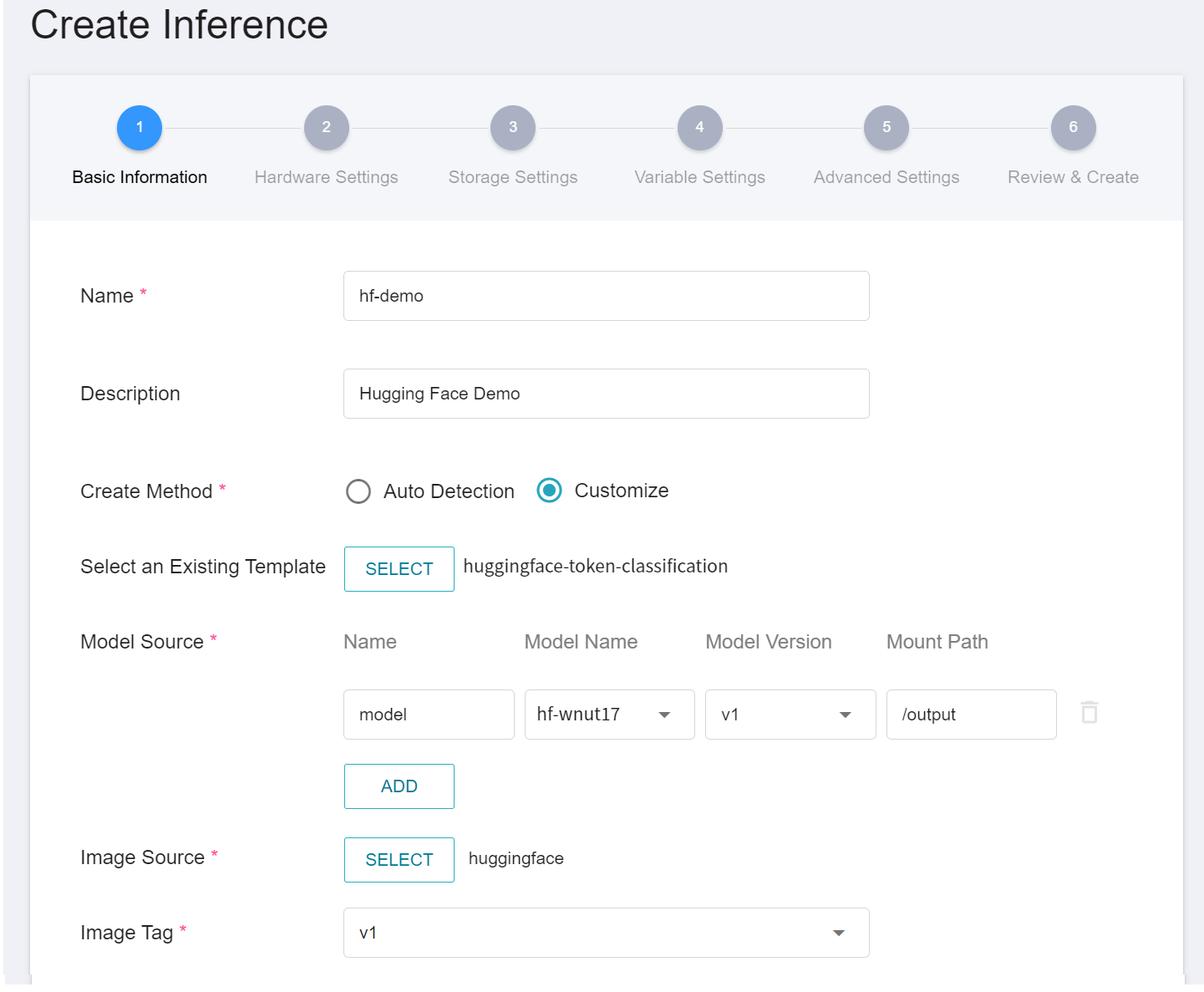The height and width of the screenshot is (992, 1204).
Task: Click the 'Create Method' field label
Action: [146, 491]
